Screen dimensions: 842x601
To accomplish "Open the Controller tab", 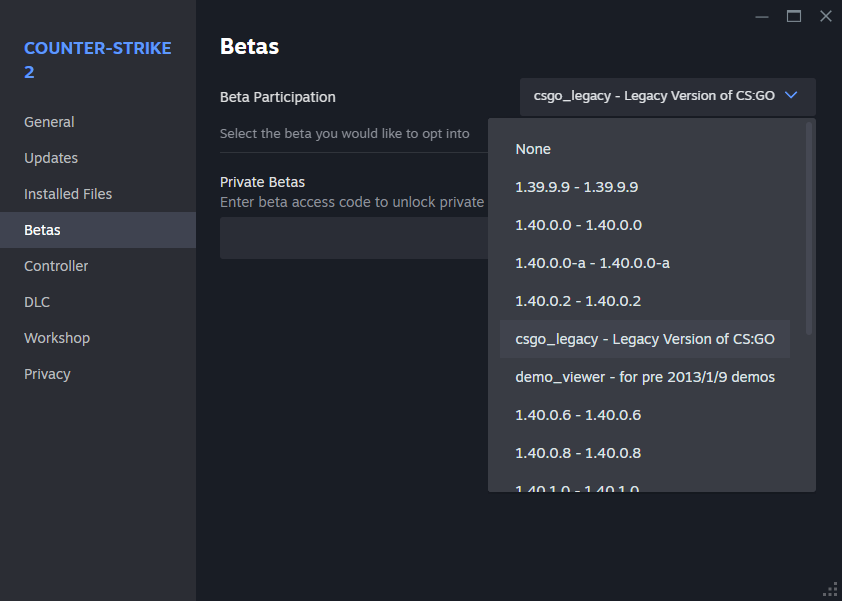I will tap(98, 266).
